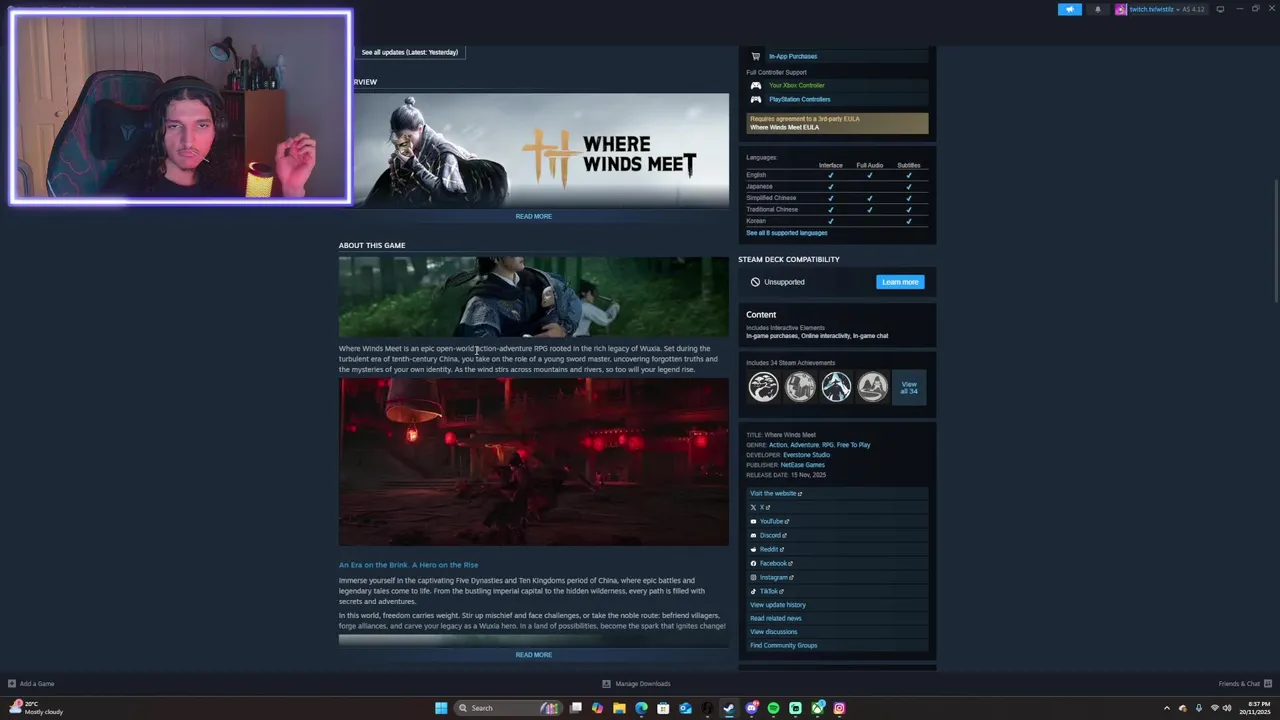
Task: Open the fourth Steam achievement icon
Action: (x=872, y=386)
